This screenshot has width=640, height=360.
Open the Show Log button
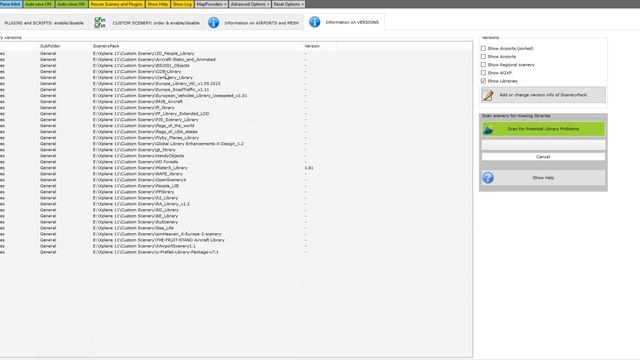[182, 4]
